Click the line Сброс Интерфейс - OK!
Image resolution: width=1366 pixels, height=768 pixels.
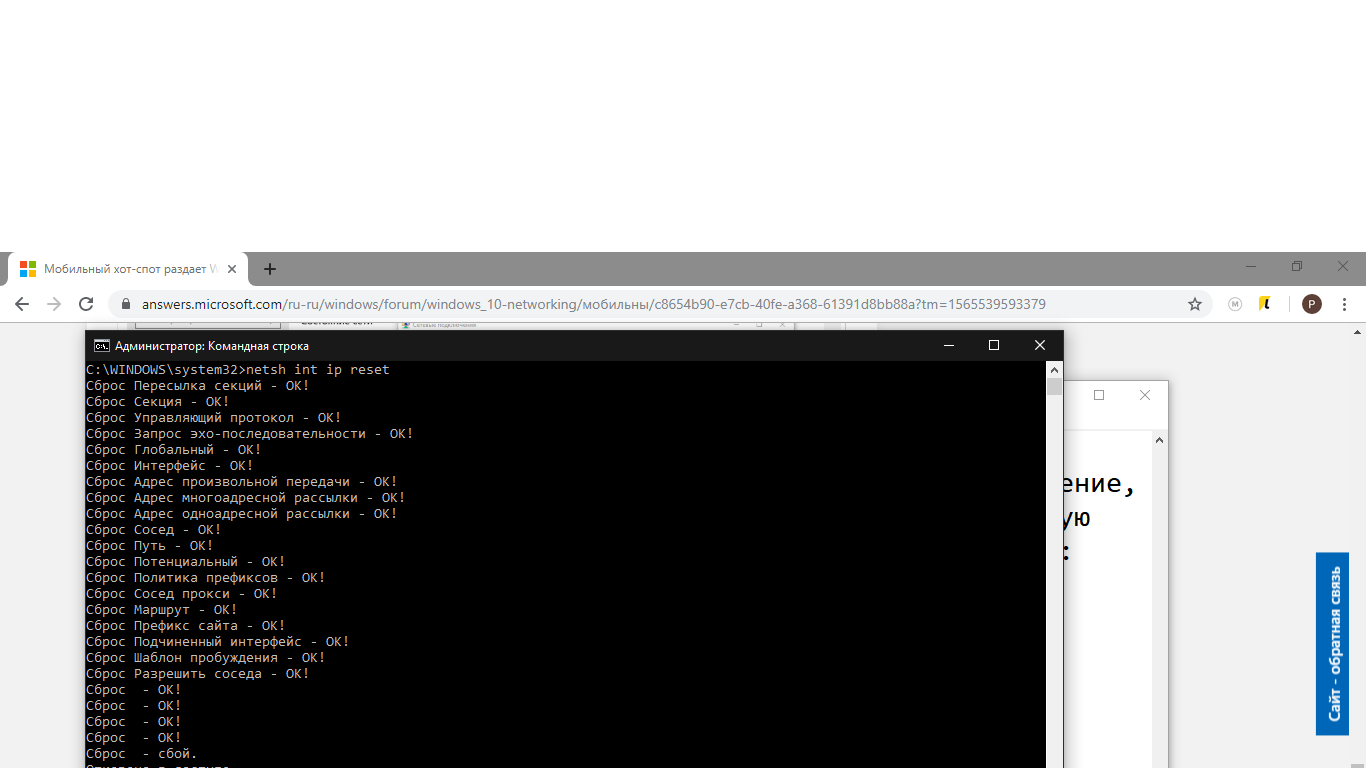170,466
